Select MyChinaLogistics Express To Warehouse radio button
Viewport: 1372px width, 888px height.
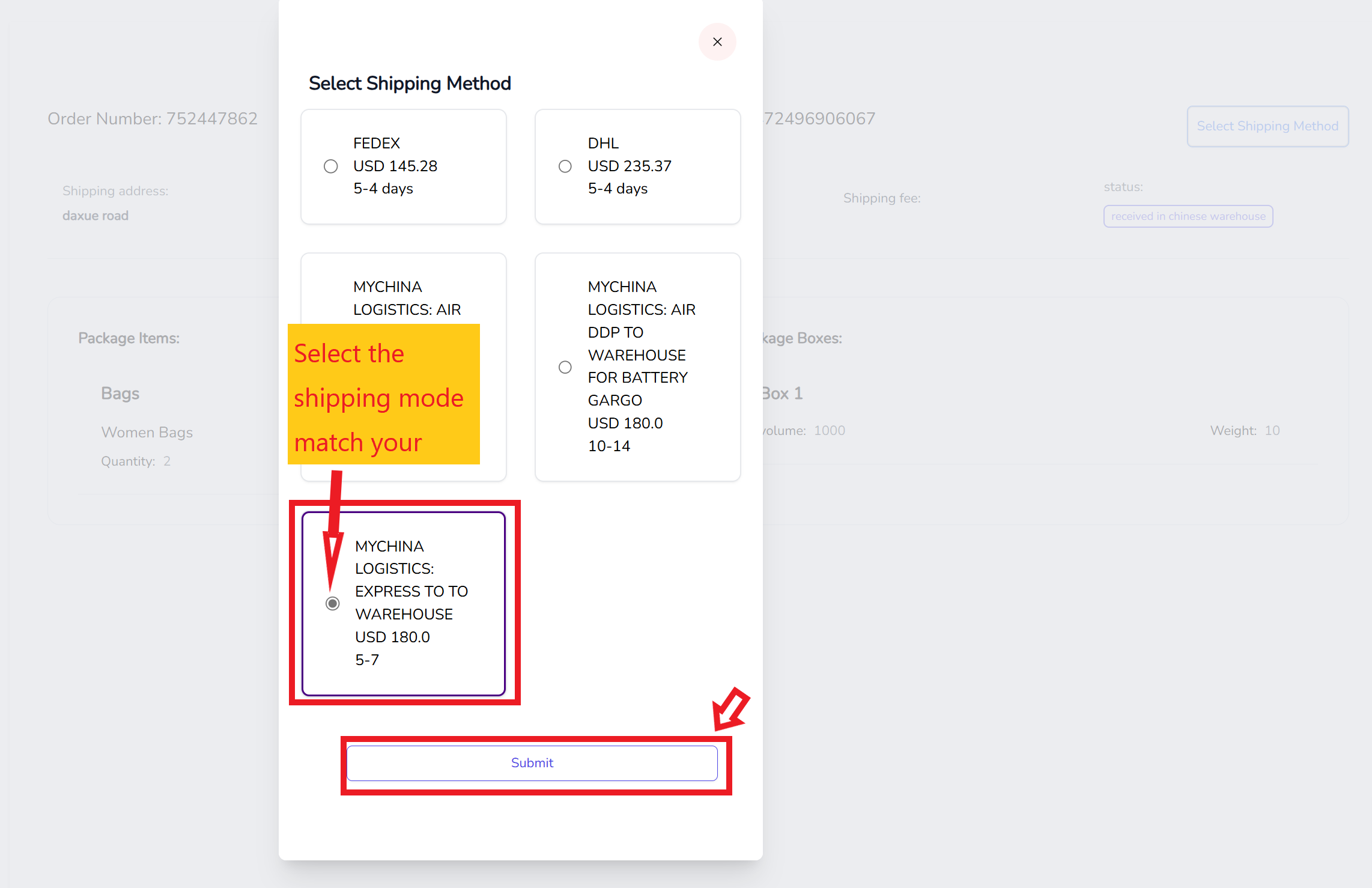(333, 603)
